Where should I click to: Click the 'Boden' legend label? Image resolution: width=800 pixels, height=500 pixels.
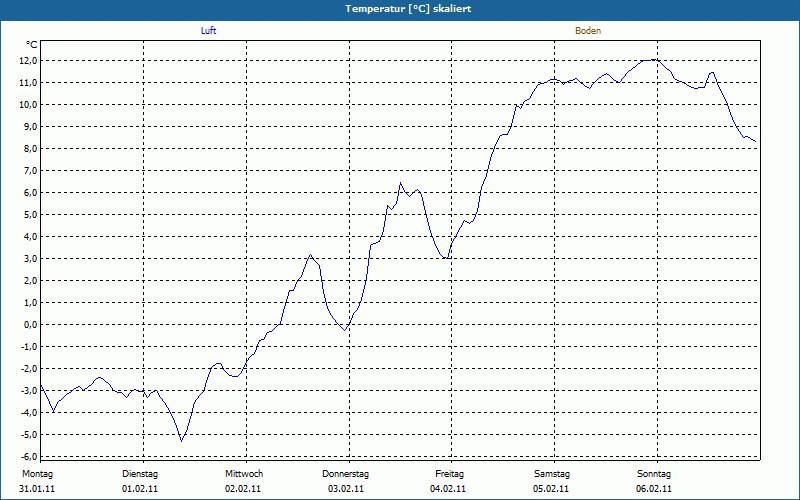point(588,31)
